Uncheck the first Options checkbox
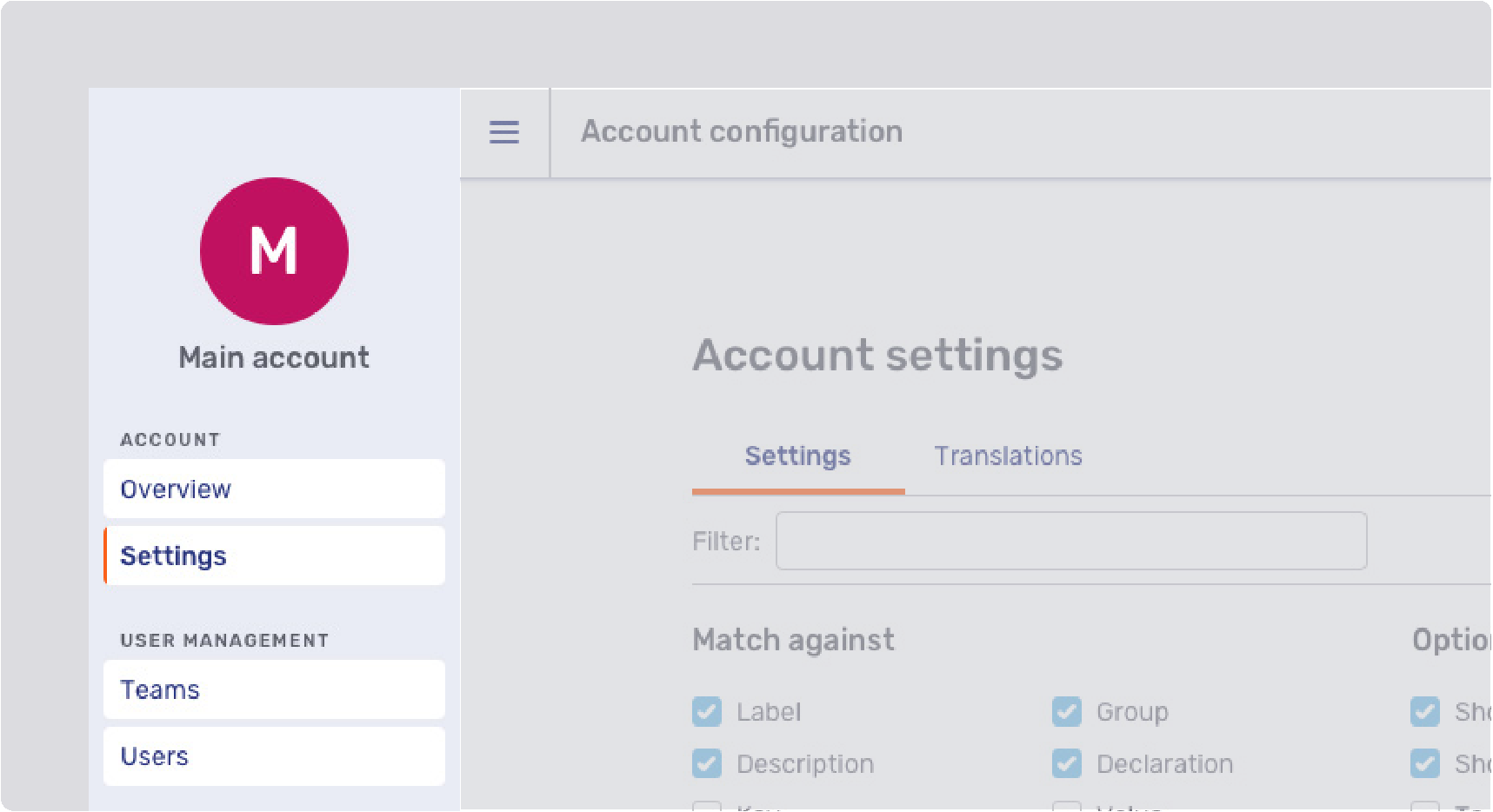1493x812 pixels. (1425, 711)
